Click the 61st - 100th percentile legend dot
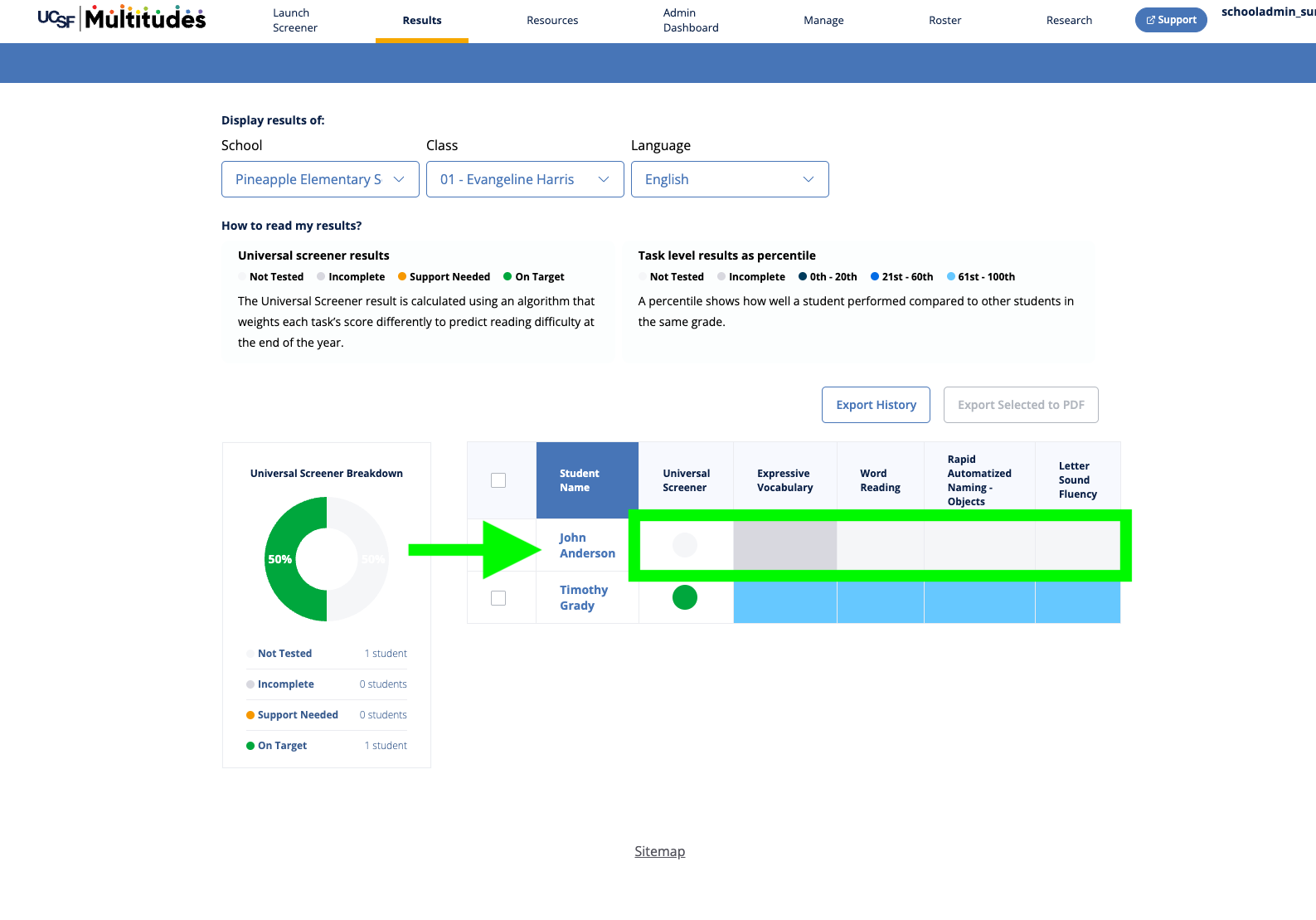Screen dimensions: 1316x920 click(951, 277)
